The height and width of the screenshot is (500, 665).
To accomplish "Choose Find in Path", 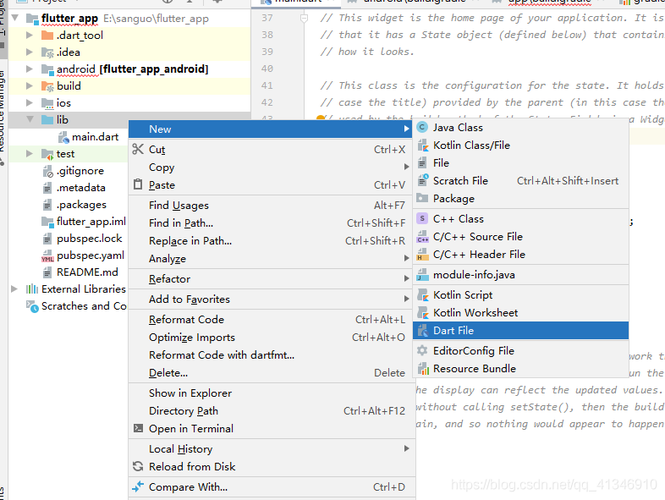I will (x=271, y=223).
